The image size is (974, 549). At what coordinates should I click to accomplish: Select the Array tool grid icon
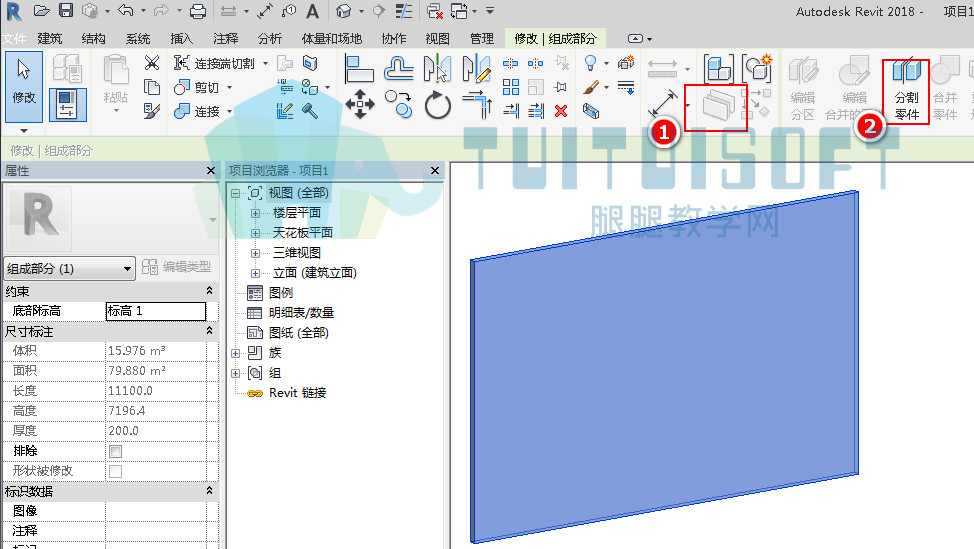(511, 87)
